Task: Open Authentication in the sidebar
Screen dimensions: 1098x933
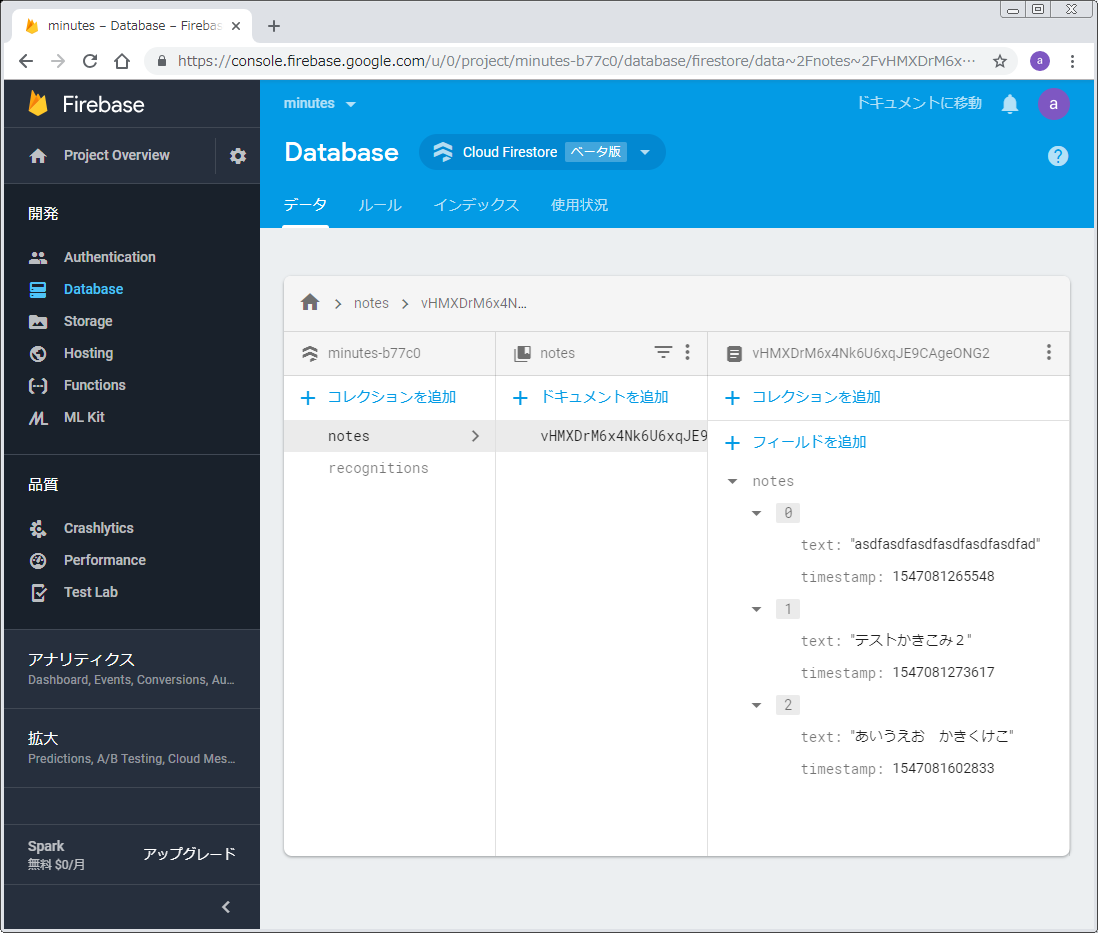Action: pos(109,257)
